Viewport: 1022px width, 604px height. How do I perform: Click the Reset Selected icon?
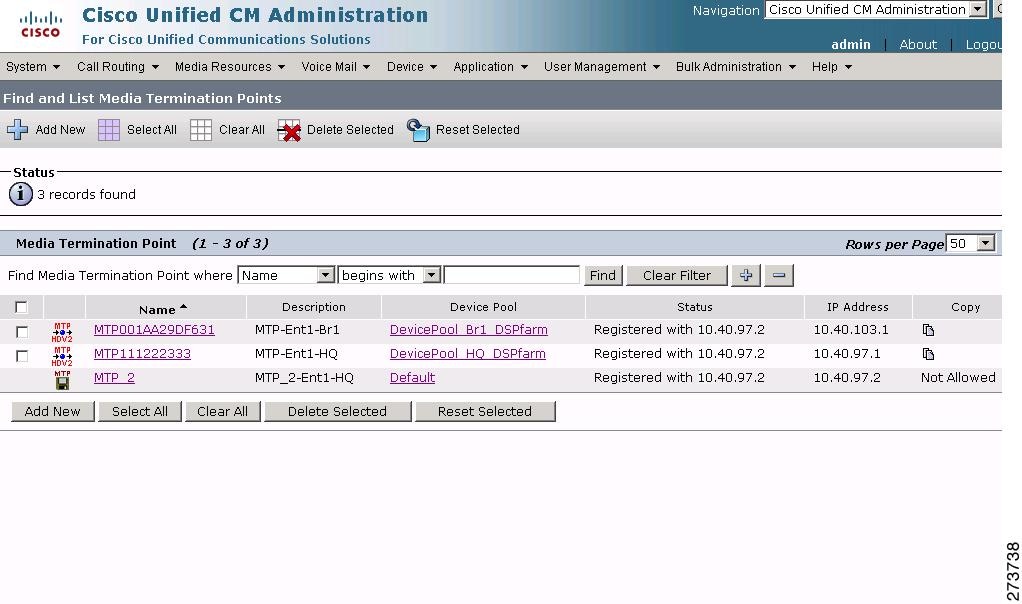pyautogui.click(x=418, y=130)
